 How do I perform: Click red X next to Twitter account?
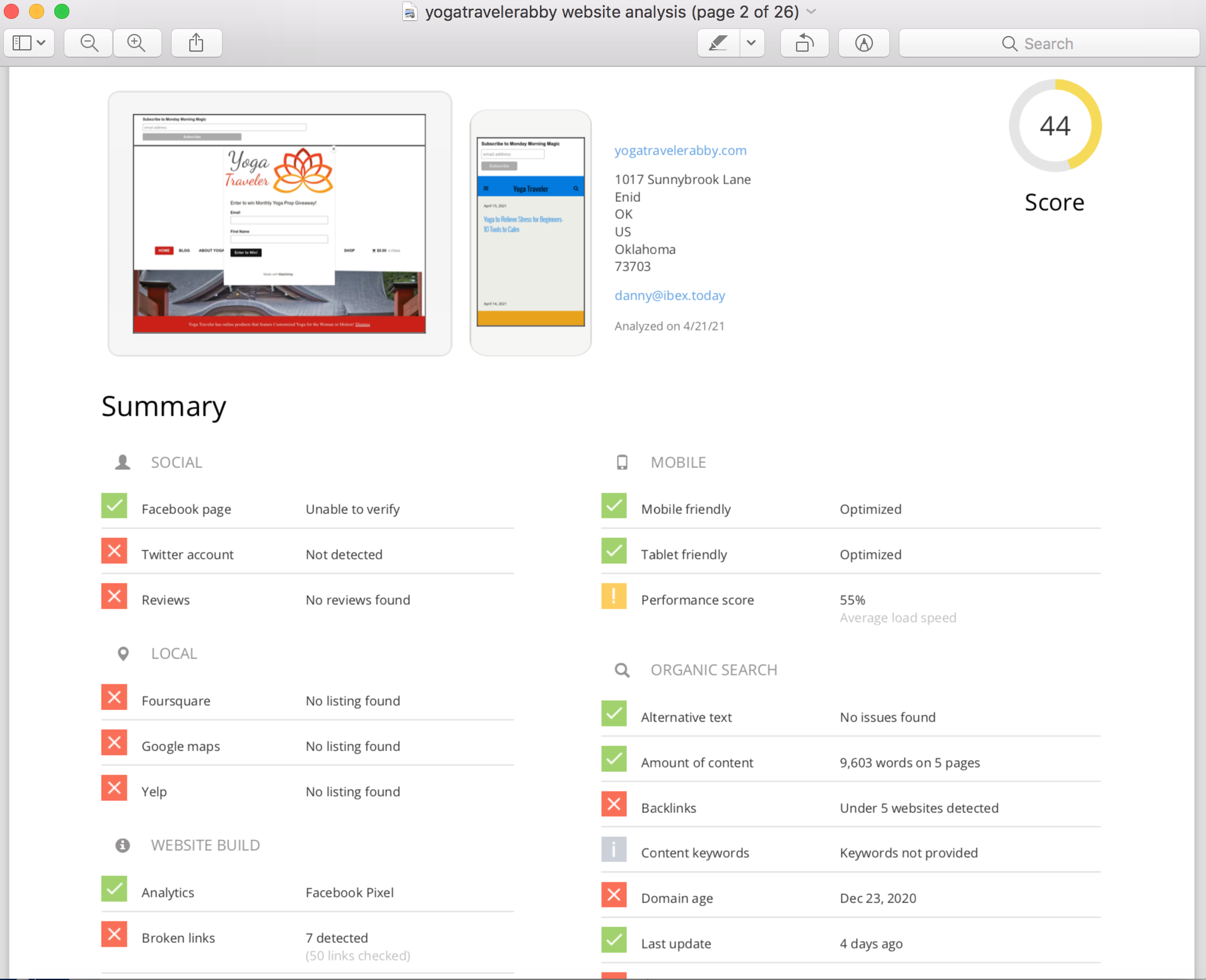coord(114,551)
